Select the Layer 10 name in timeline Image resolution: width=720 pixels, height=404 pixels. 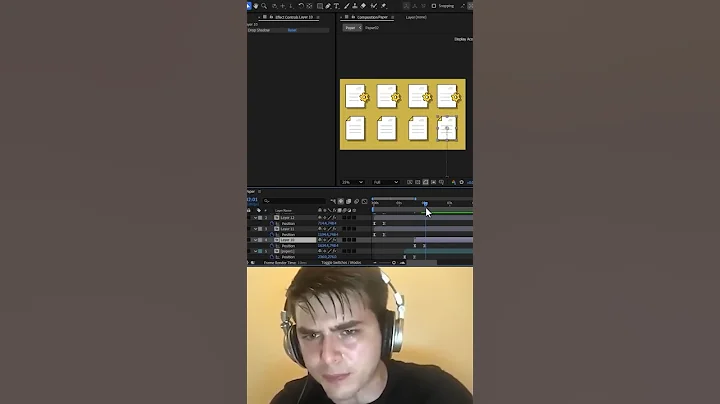click(287, 240)
